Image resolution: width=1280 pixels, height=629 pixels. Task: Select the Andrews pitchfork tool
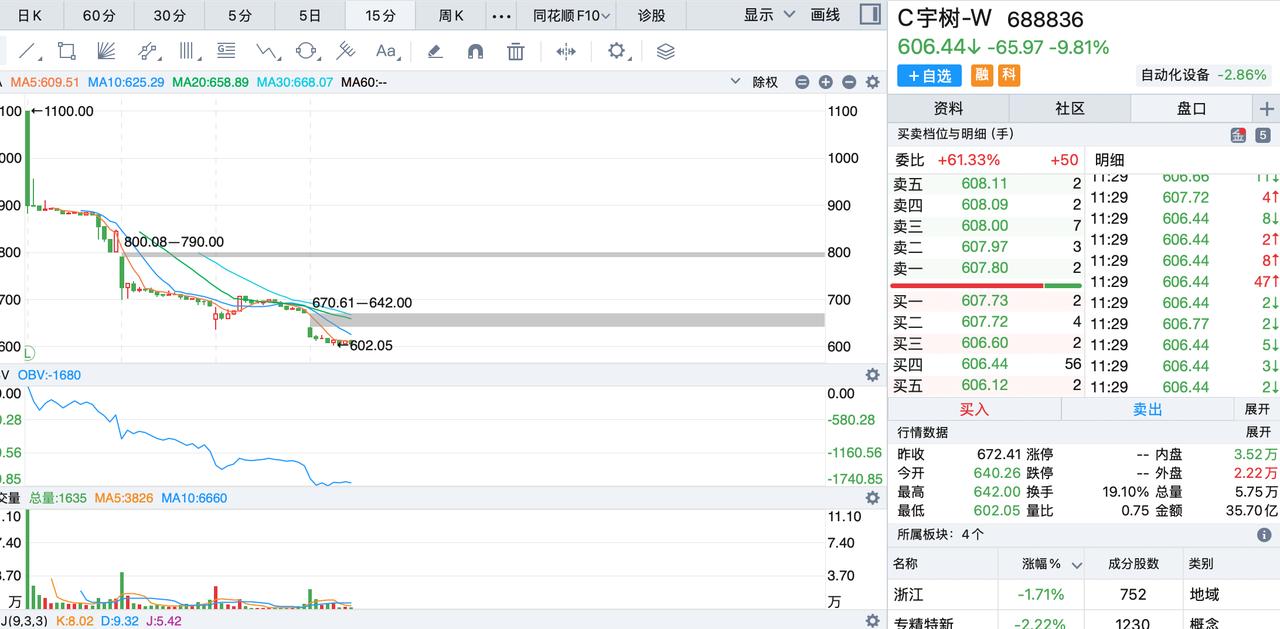[x=346, y=51]
